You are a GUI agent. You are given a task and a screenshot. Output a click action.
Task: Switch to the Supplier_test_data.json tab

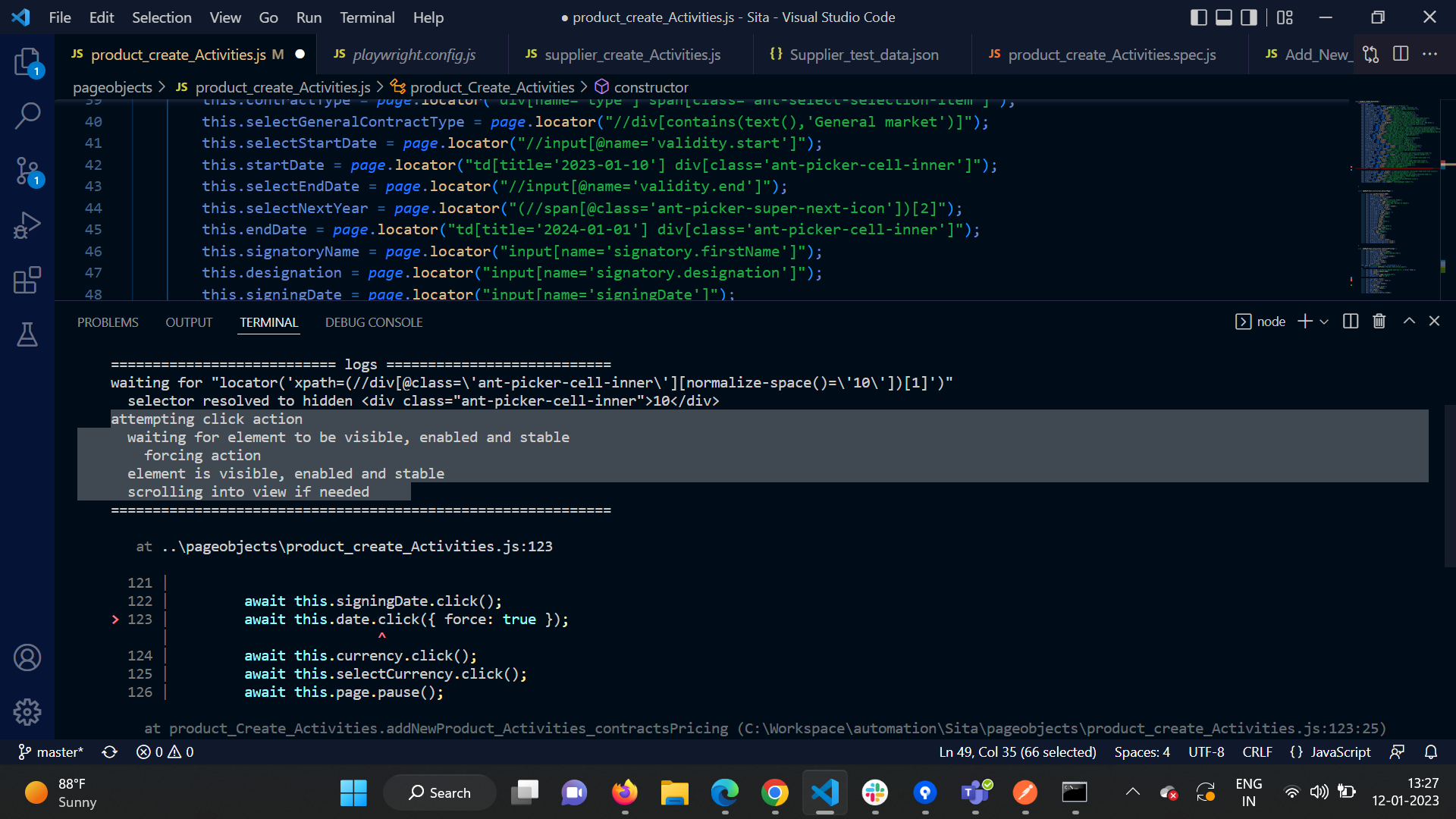(864, 54)
